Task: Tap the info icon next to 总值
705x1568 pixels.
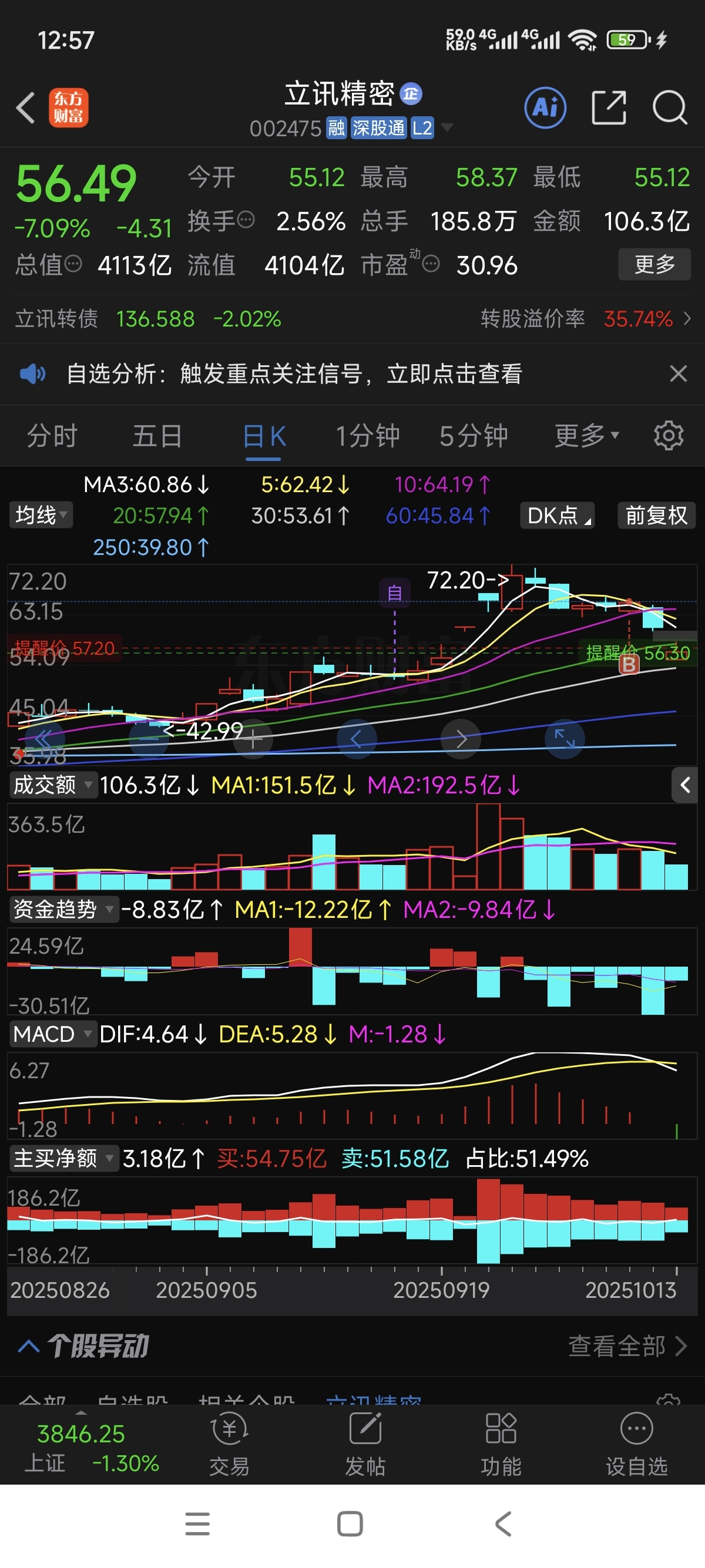Action: (x=73, y=264)
